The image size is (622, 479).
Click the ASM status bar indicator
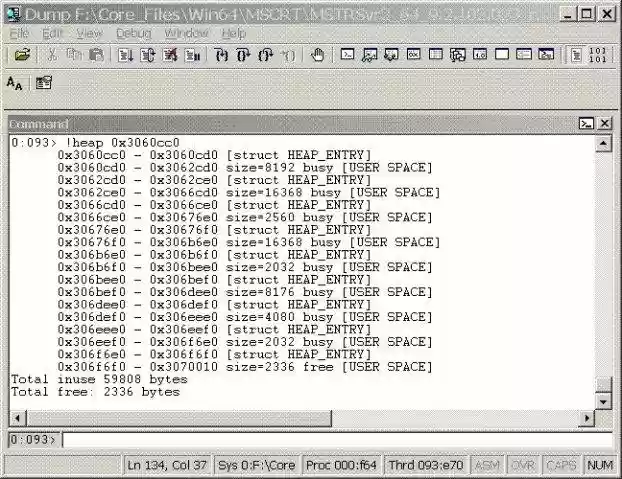tap(488, 465)
